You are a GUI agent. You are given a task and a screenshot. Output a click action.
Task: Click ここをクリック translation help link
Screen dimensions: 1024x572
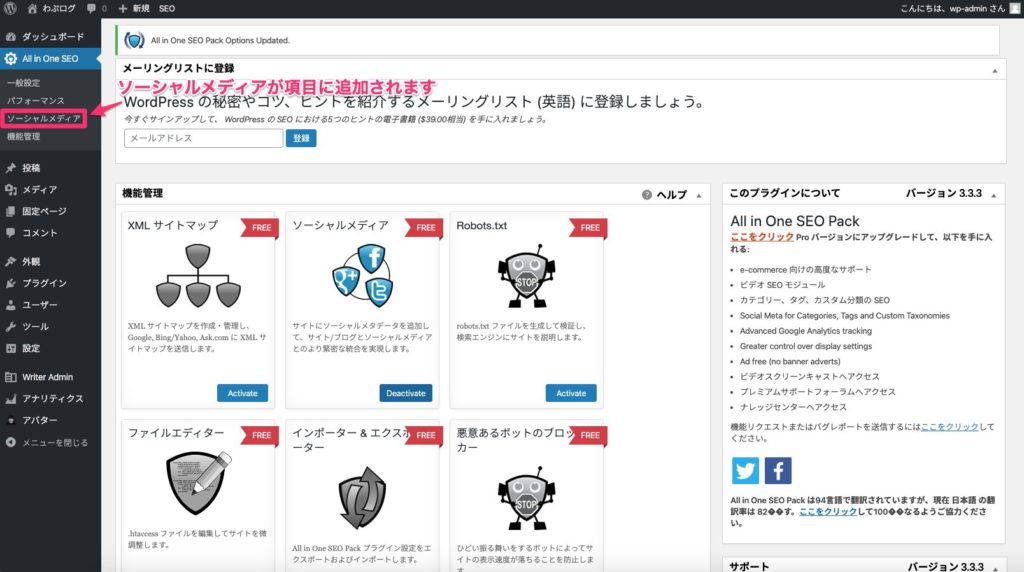828,511
